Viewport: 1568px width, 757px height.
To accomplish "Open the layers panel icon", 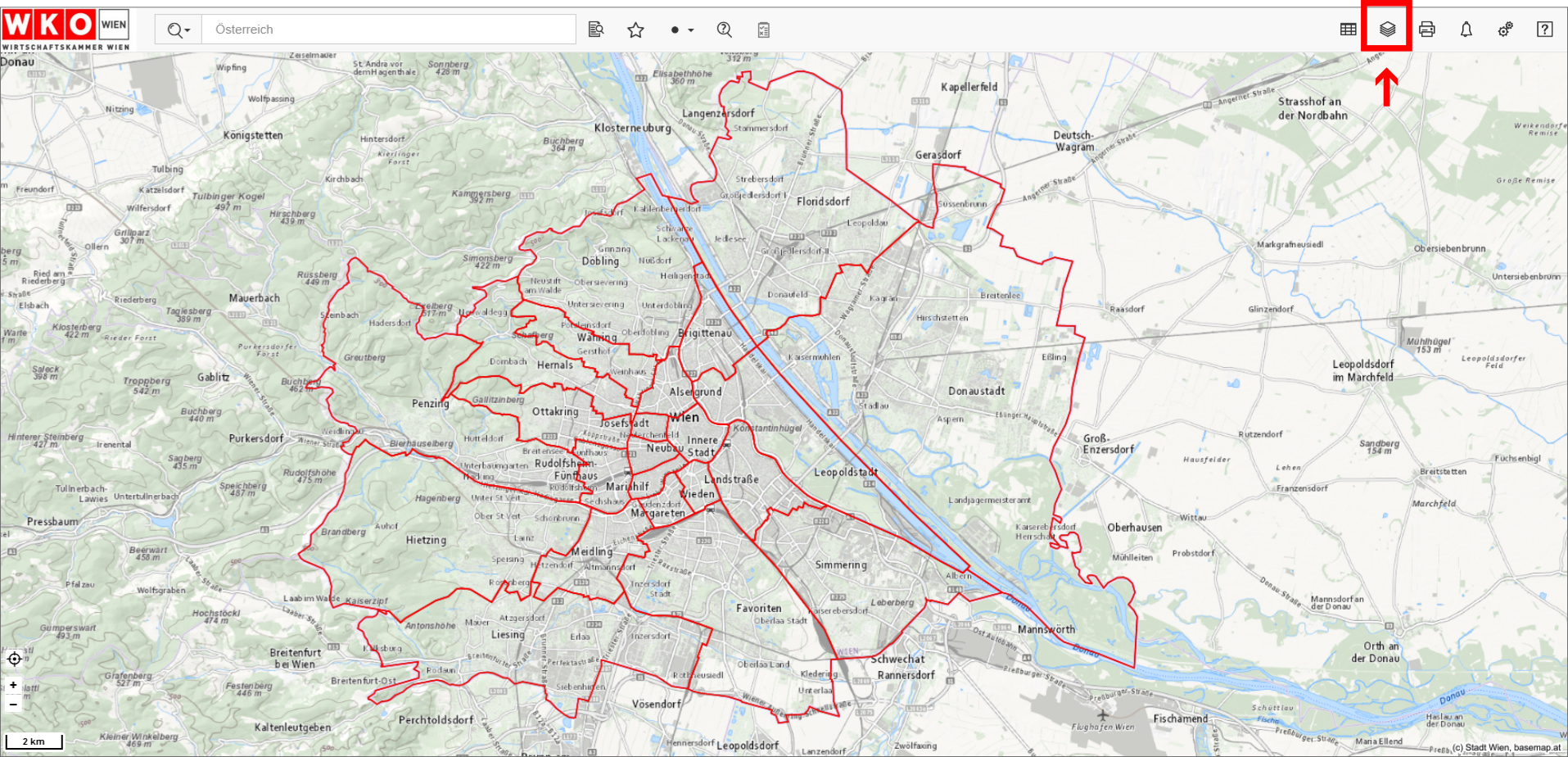I will point(1387,29).
